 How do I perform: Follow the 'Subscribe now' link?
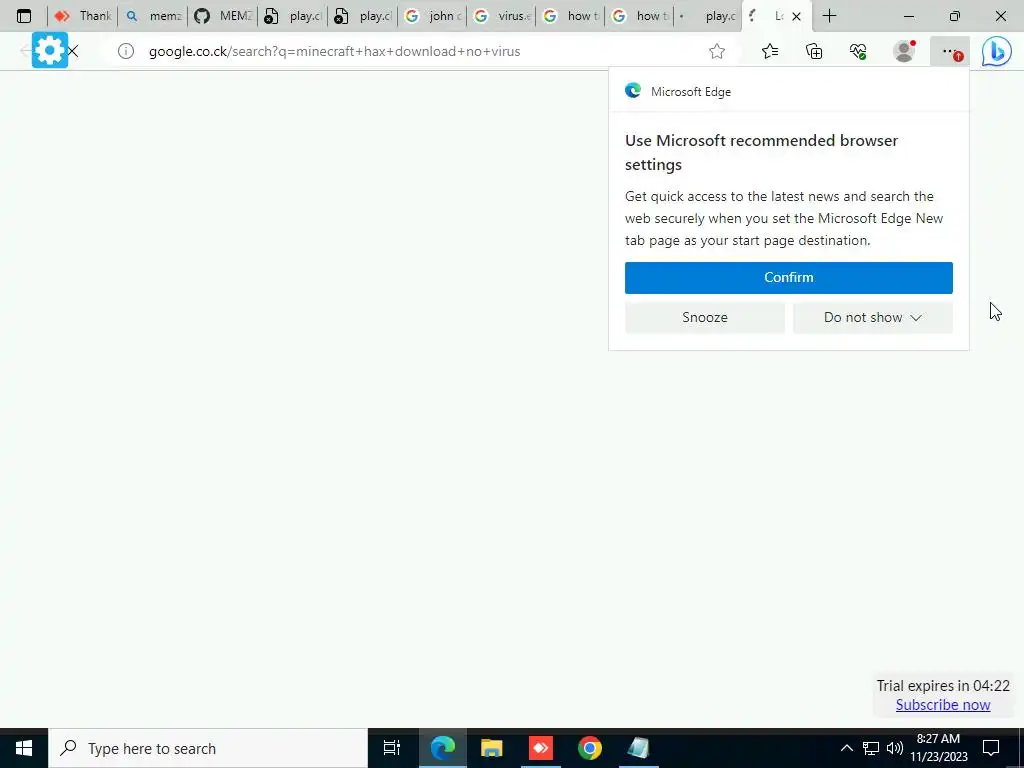(943, 705)
